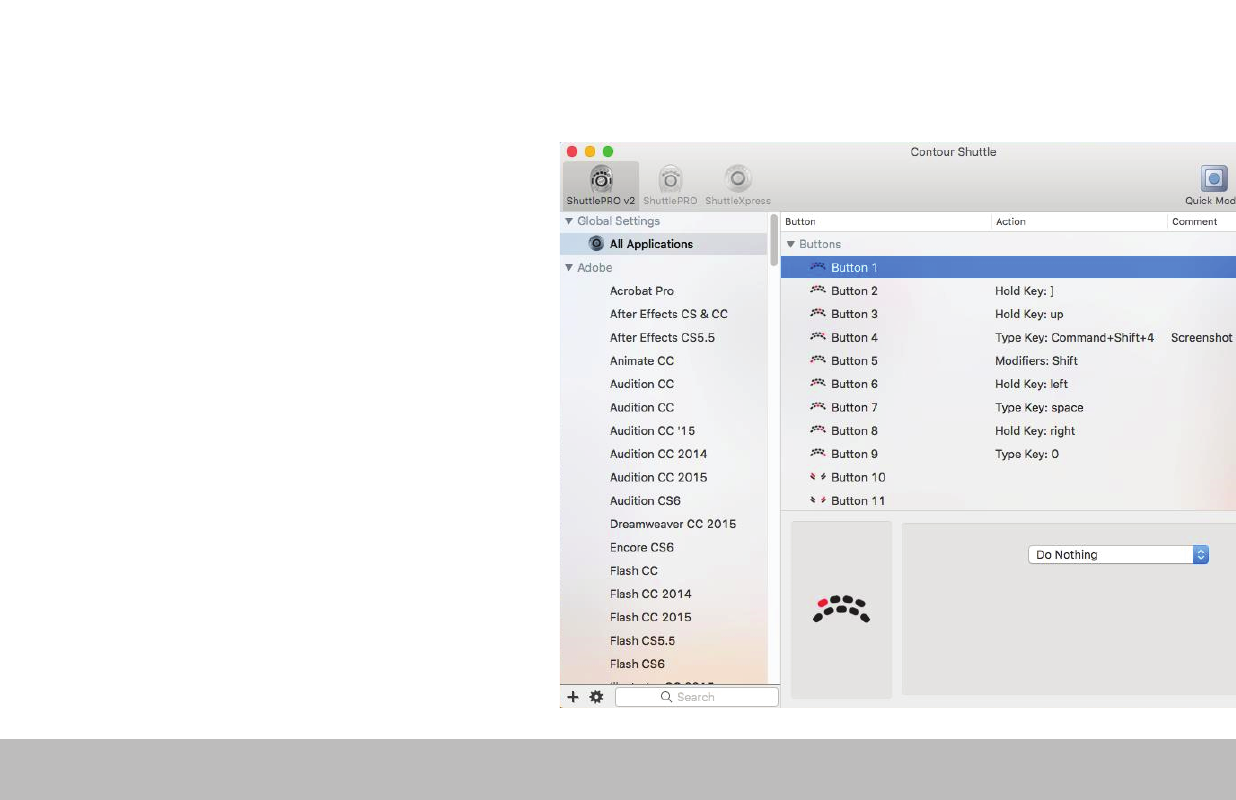Select Acrobat Pro in the sidebar
This screenshot has height=800, width=1236.
[x=642, y=291]
